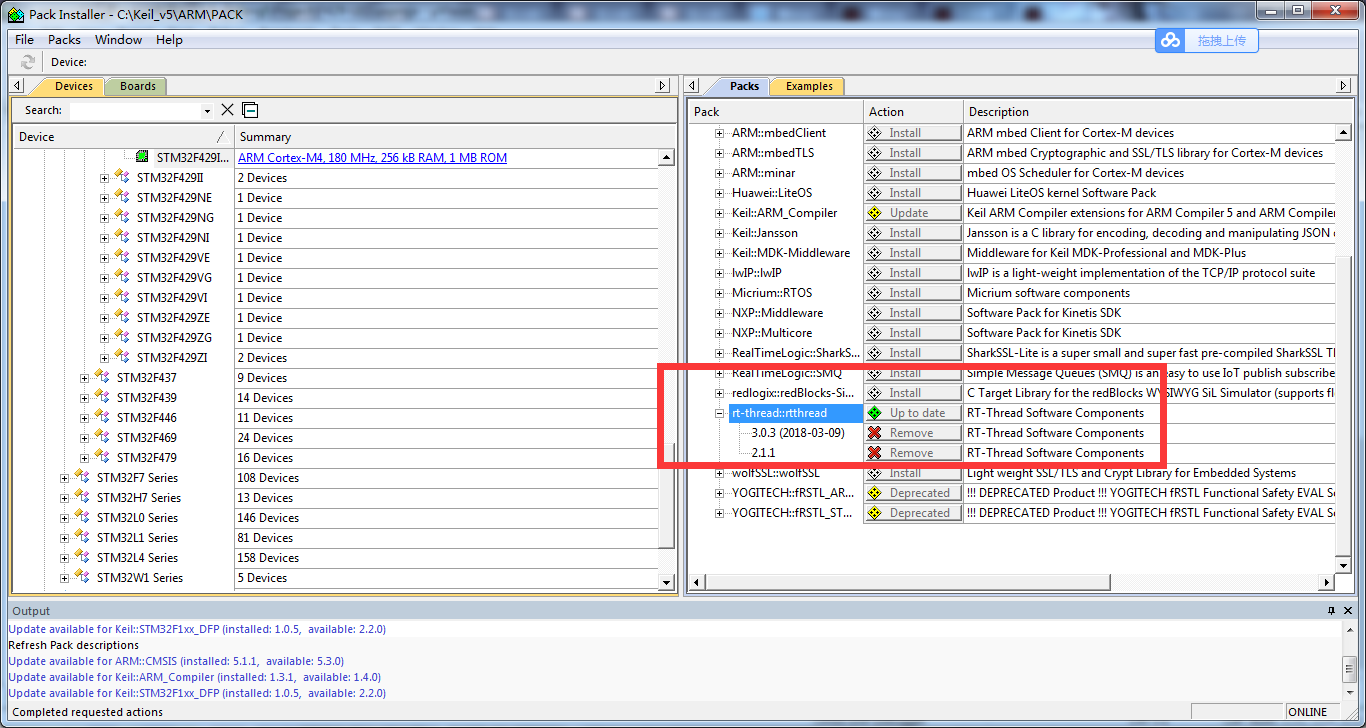This screenshot has width=1366, height=728.
Task: Open the File menu
Action: coord(24,40)
